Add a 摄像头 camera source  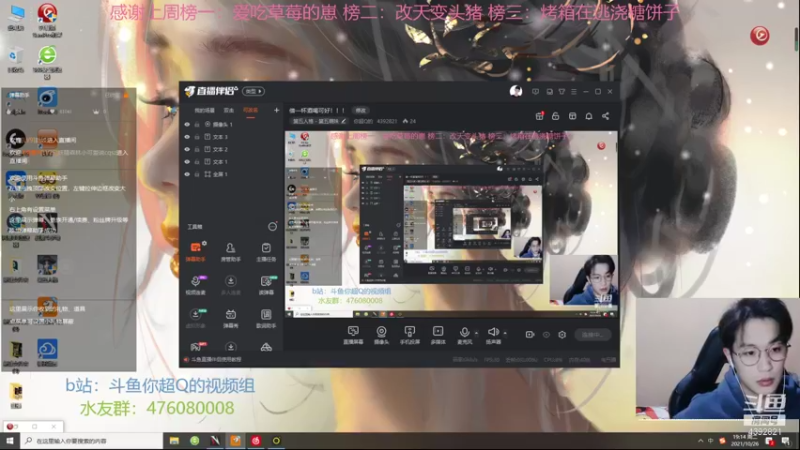pyautogui.click(x=381, y=335)
